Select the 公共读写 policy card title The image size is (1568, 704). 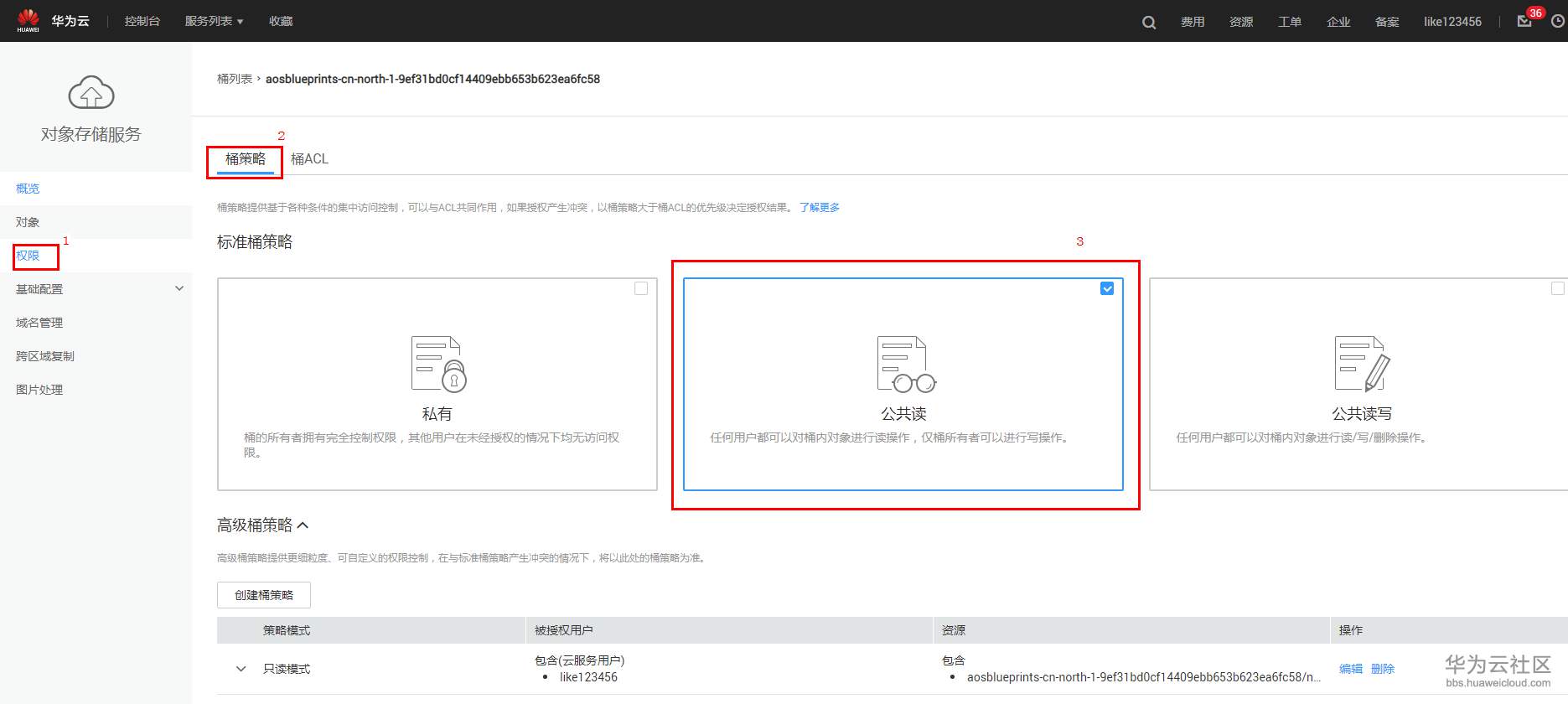pyautogui.click(x=1362, y=414)
